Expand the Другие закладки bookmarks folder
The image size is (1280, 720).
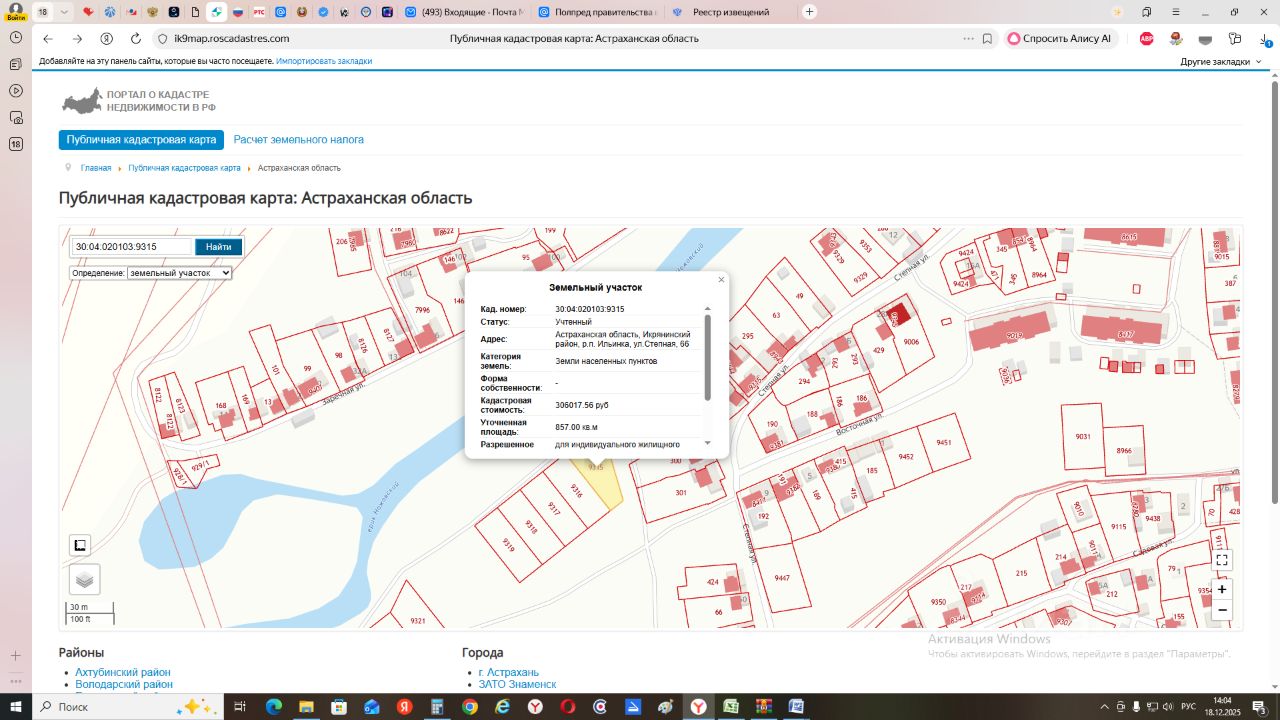(1221, 61)
